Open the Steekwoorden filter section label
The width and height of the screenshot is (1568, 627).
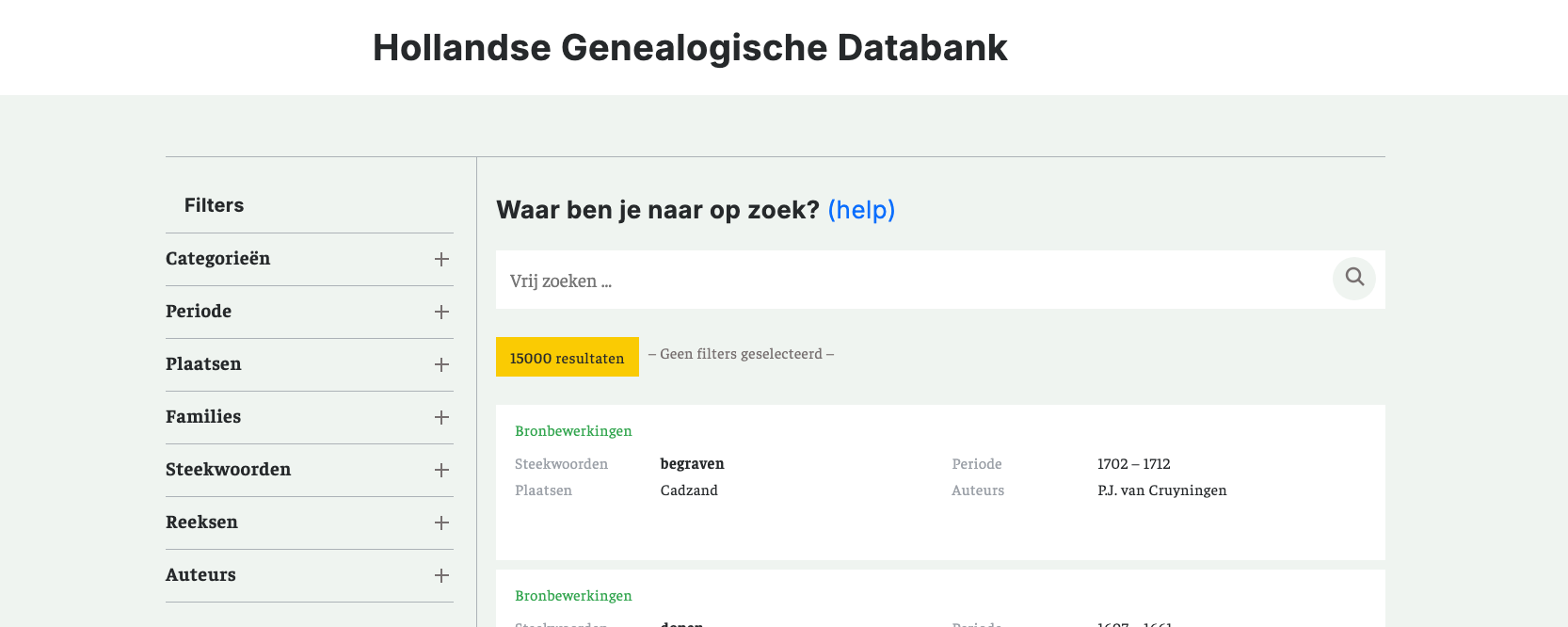[228, 470]
